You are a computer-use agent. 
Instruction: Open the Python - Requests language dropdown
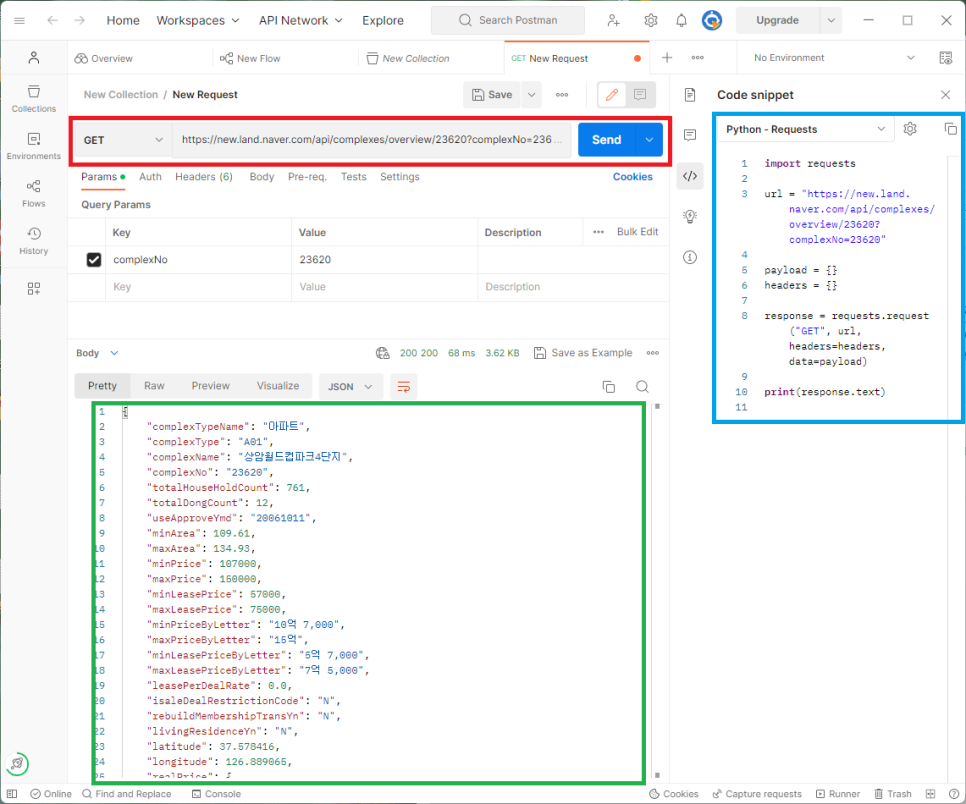coord(805,129)
